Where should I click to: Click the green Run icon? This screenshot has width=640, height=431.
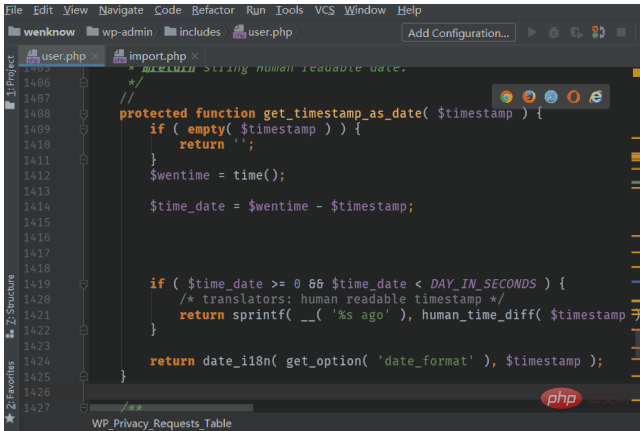[532, 32]
